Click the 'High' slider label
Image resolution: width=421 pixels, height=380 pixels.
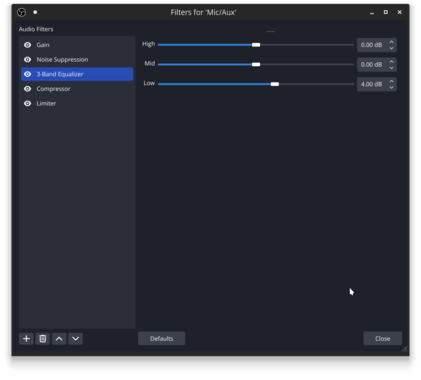coord(149,44)
